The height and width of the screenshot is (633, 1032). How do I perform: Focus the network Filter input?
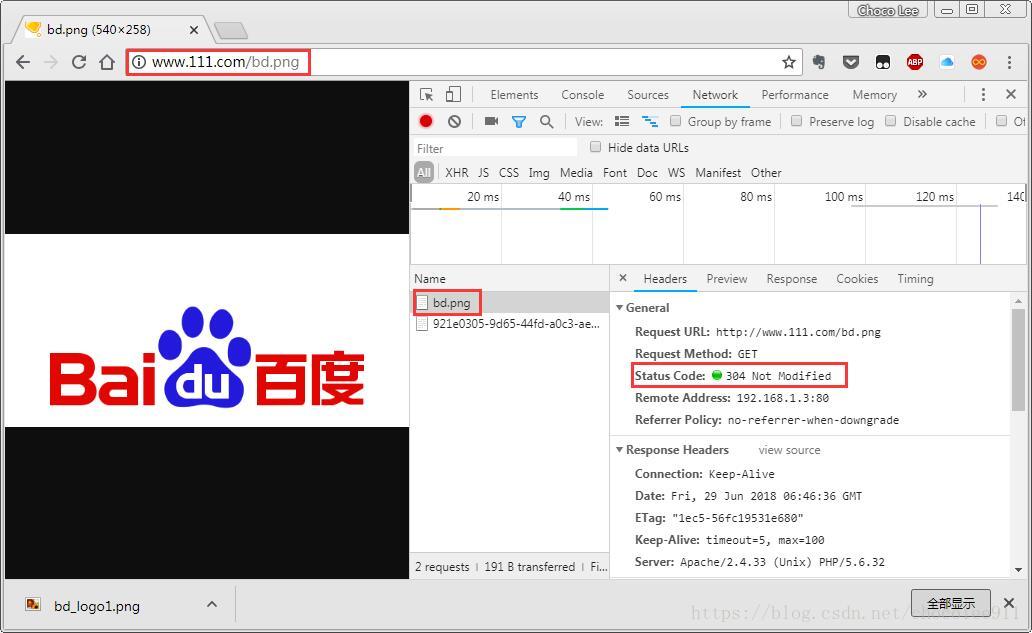coord(495,148)
